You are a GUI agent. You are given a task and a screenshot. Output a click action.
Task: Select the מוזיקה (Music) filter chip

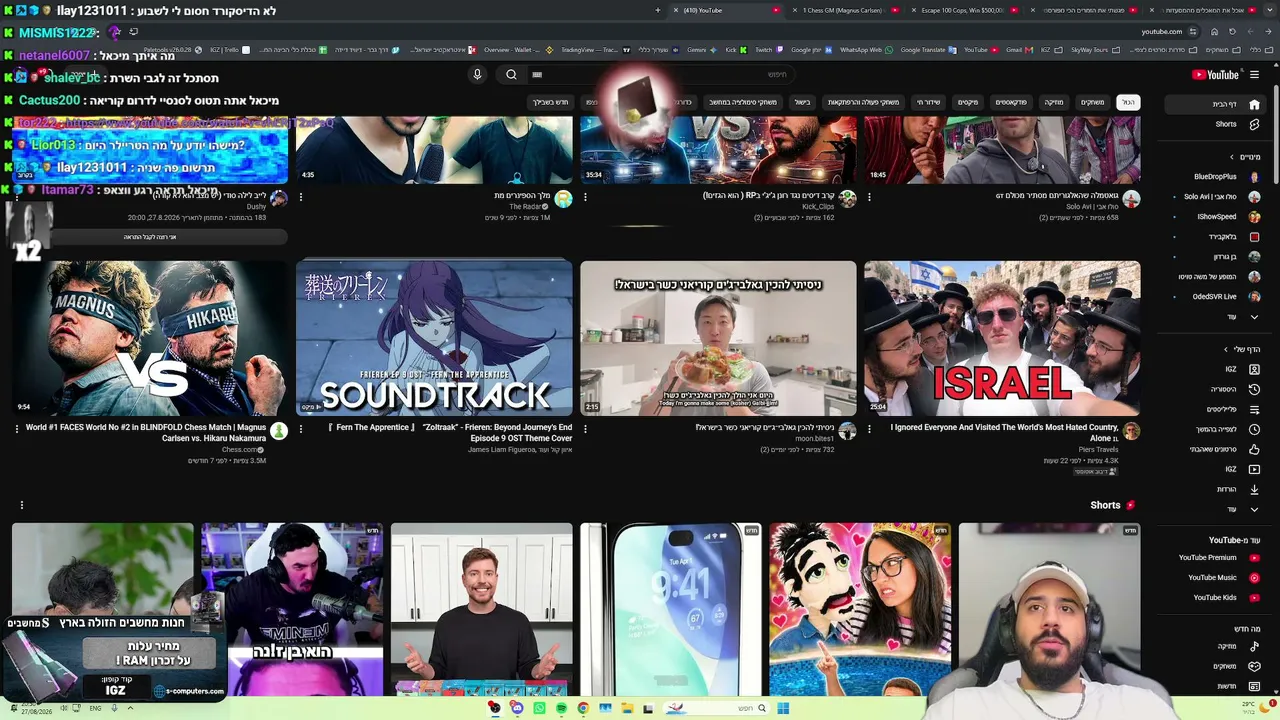pyautogui.click(x=1054, y=102)
